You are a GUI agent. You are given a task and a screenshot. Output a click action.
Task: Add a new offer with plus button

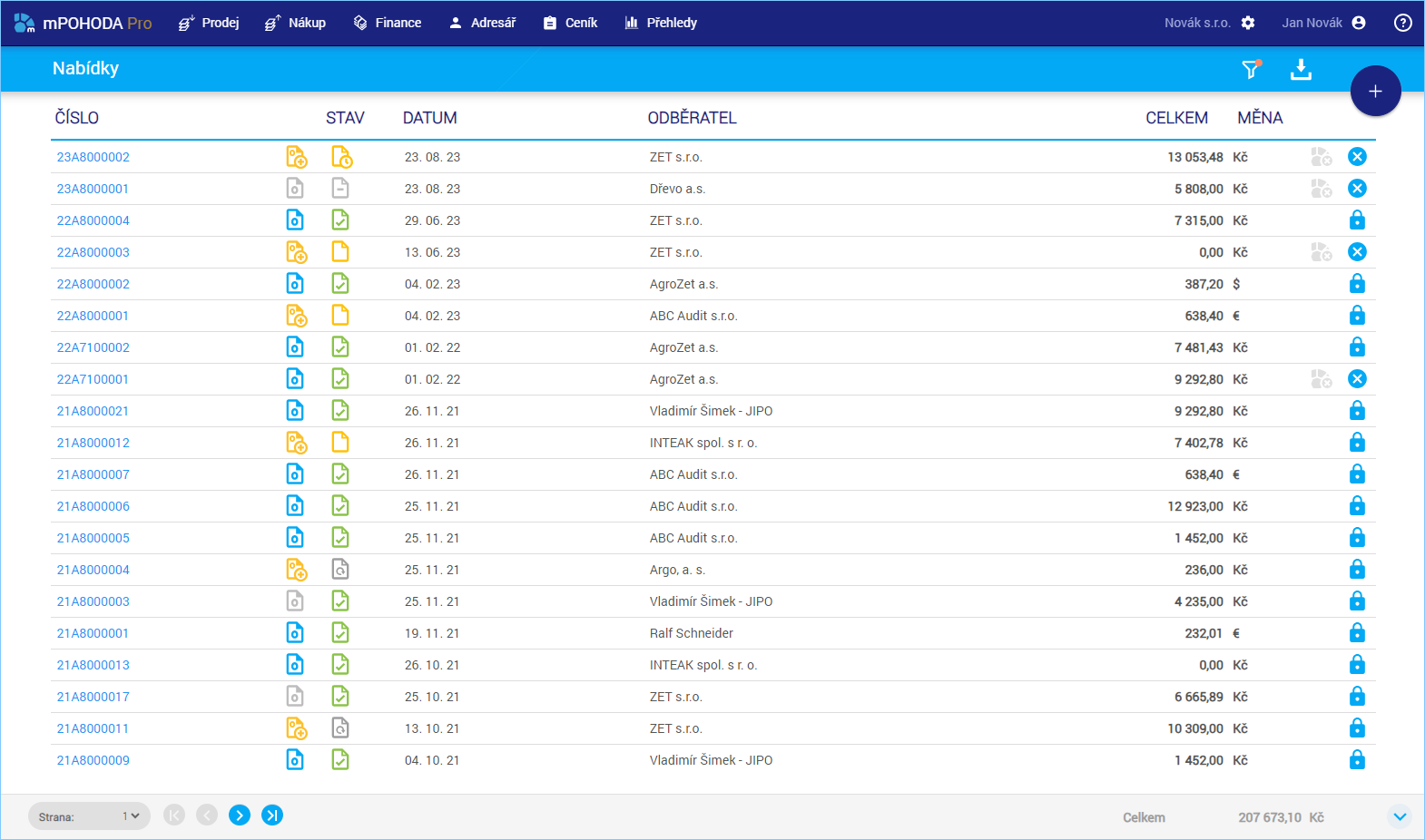pyautogui.click(x=1375, y=91)
